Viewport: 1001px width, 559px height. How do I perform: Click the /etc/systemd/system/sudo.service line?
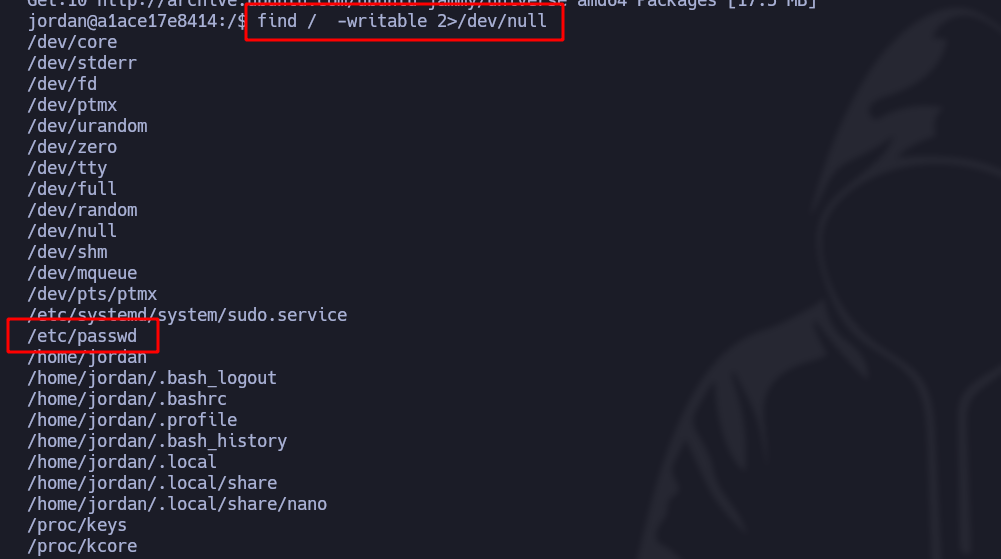[187, 315]
